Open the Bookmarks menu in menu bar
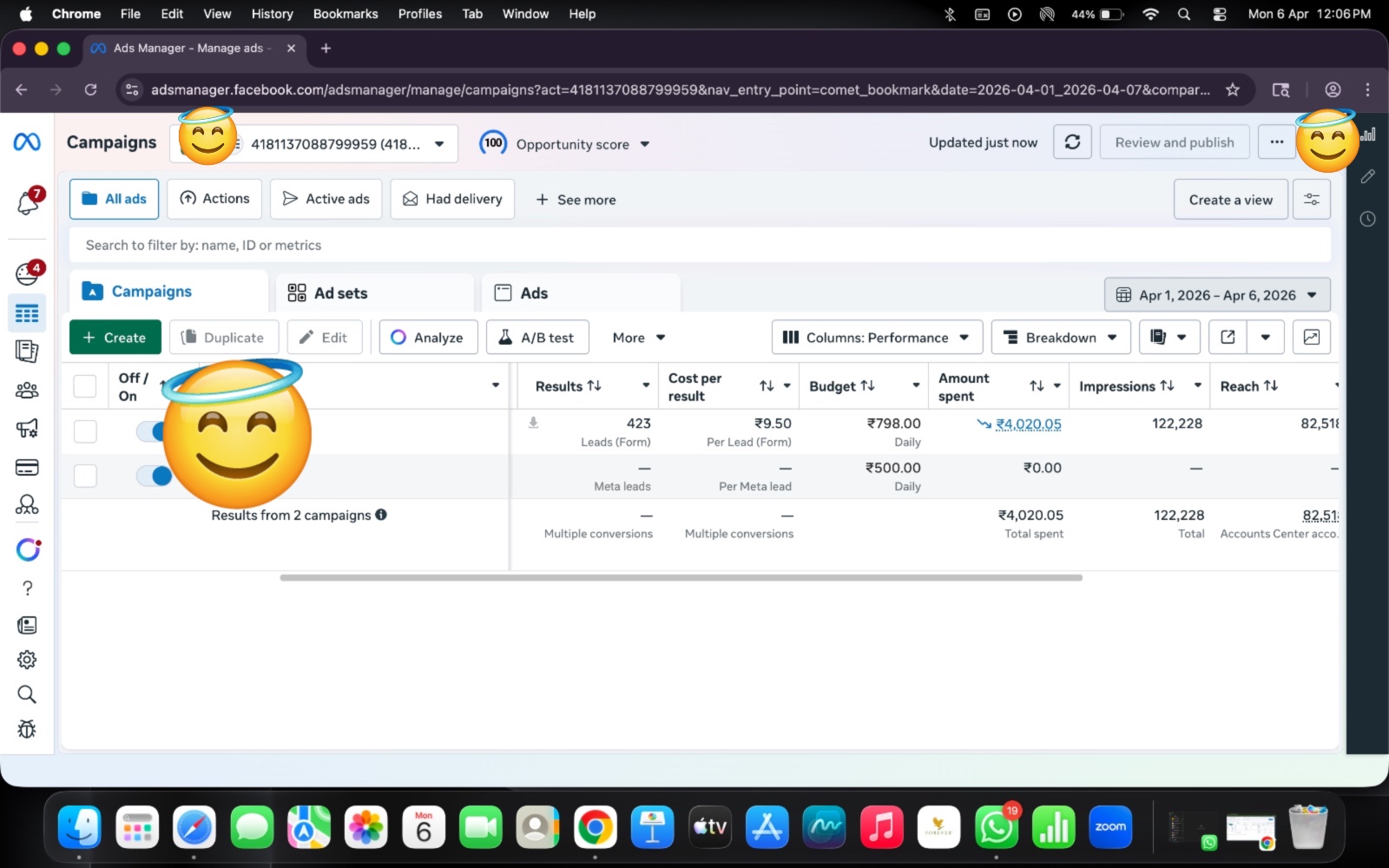Image resolution: width=1389 pixels, height=868 pixels. [345, 14]
